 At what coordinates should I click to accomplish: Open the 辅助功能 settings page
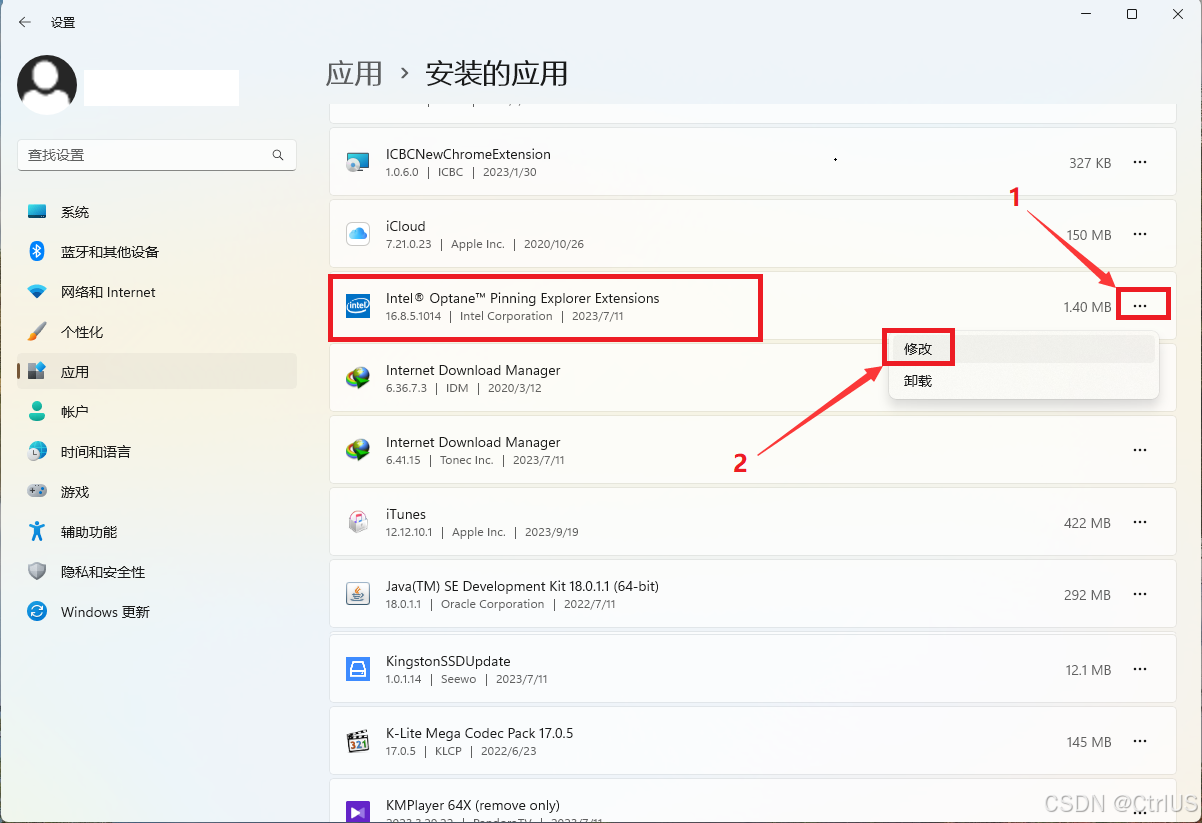[157, 531]
